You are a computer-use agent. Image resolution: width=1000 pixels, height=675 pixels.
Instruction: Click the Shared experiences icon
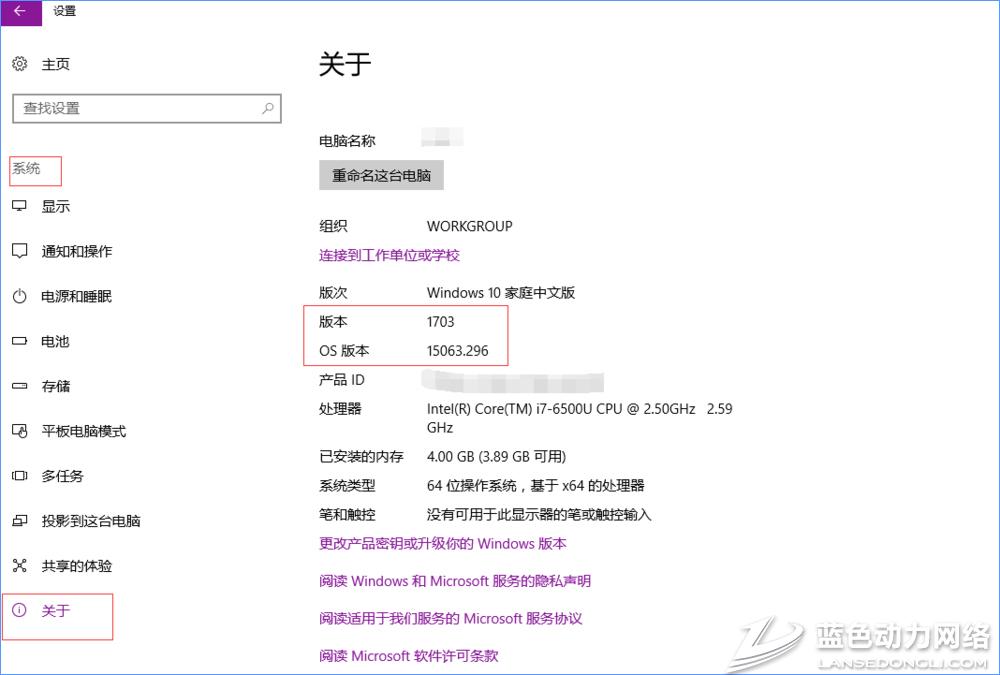point(19,566)
